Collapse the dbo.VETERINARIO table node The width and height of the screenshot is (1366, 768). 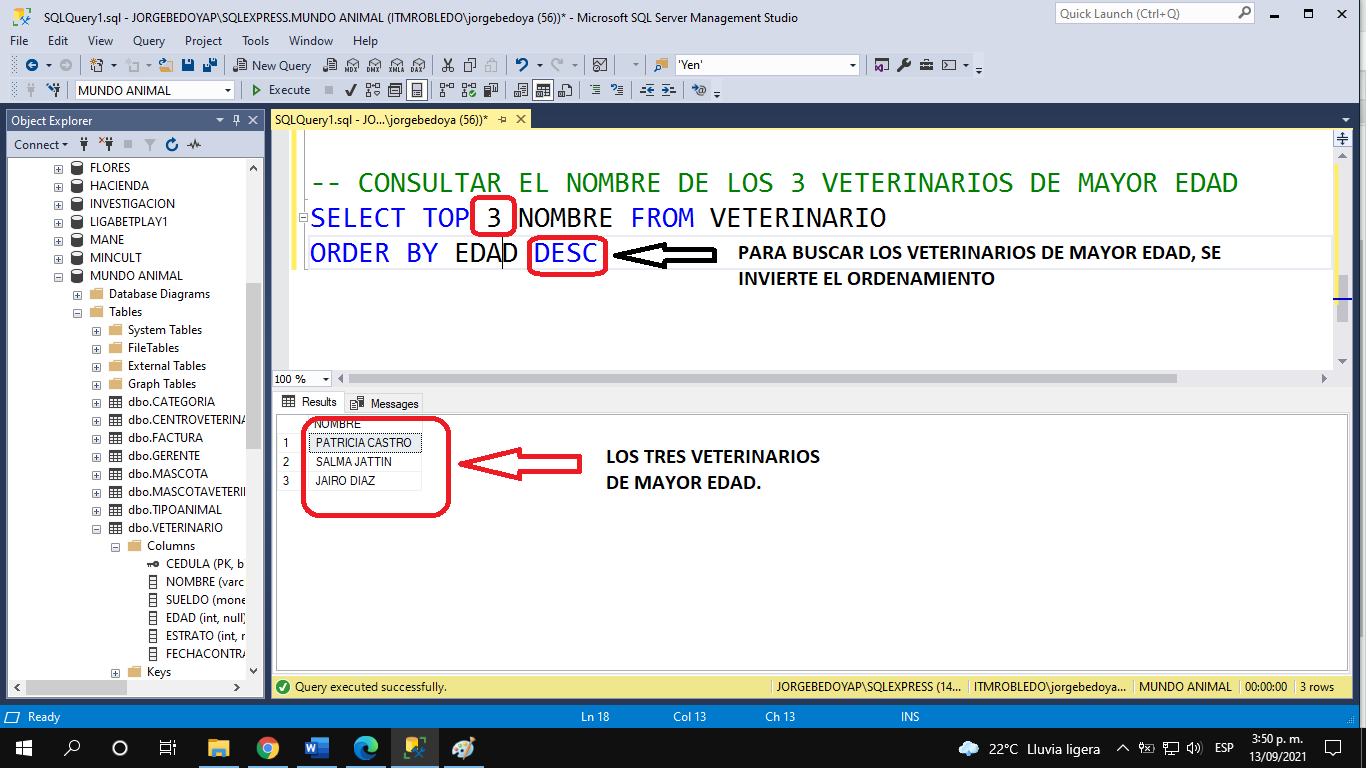97,528
